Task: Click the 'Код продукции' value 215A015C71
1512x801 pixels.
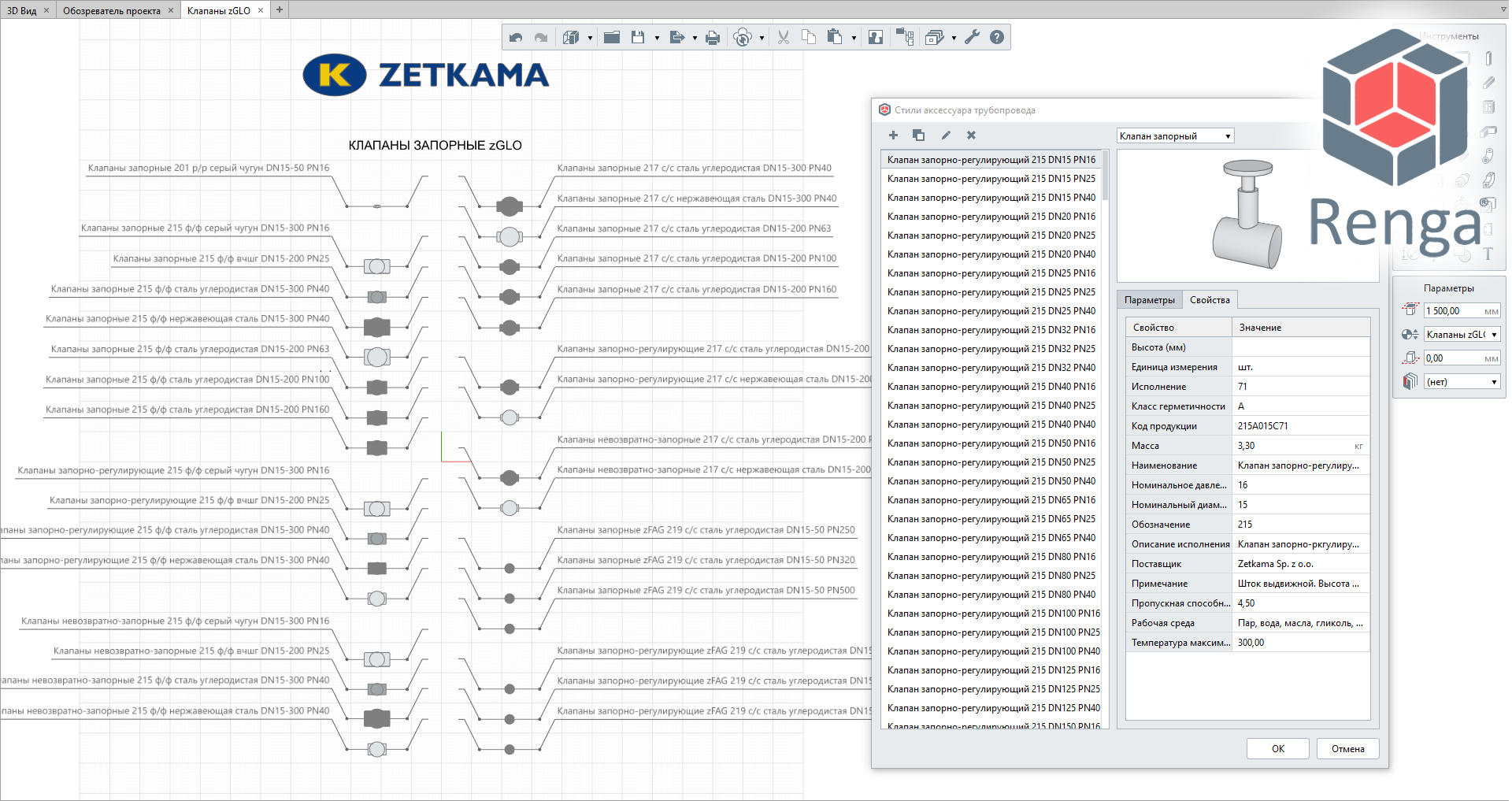Action: [x=1300, y=426]
